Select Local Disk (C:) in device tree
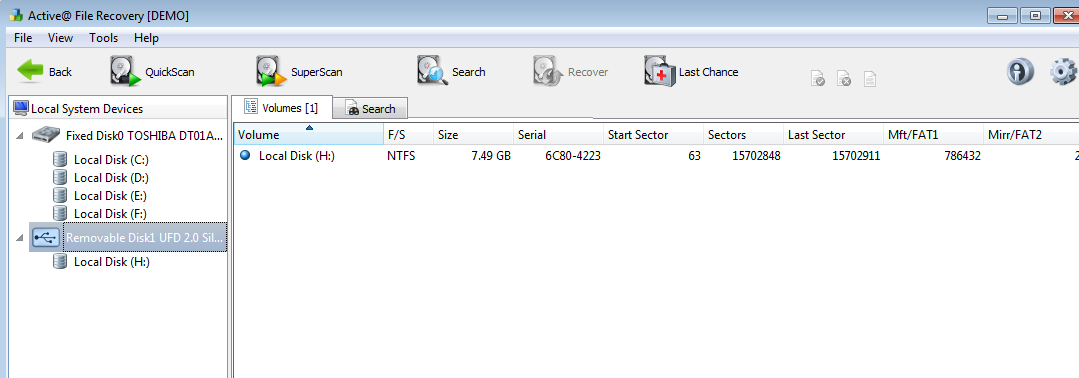 tap(110, 160)
